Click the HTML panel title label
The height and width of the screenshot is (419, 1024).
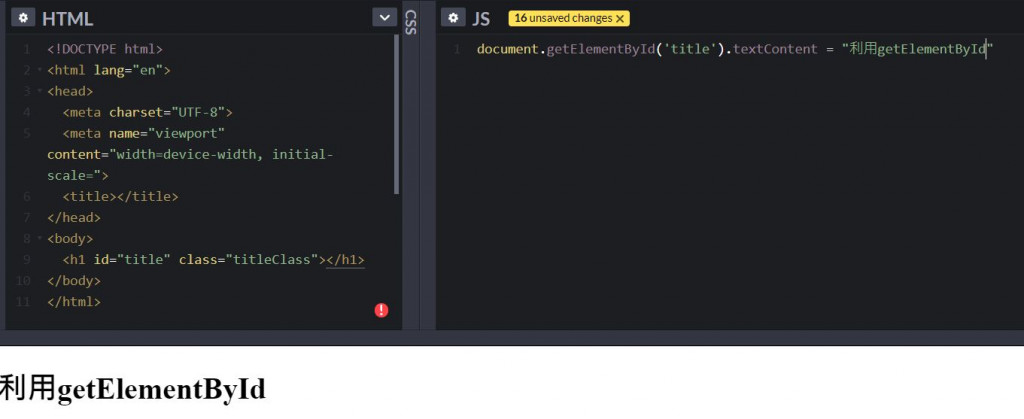67,19
